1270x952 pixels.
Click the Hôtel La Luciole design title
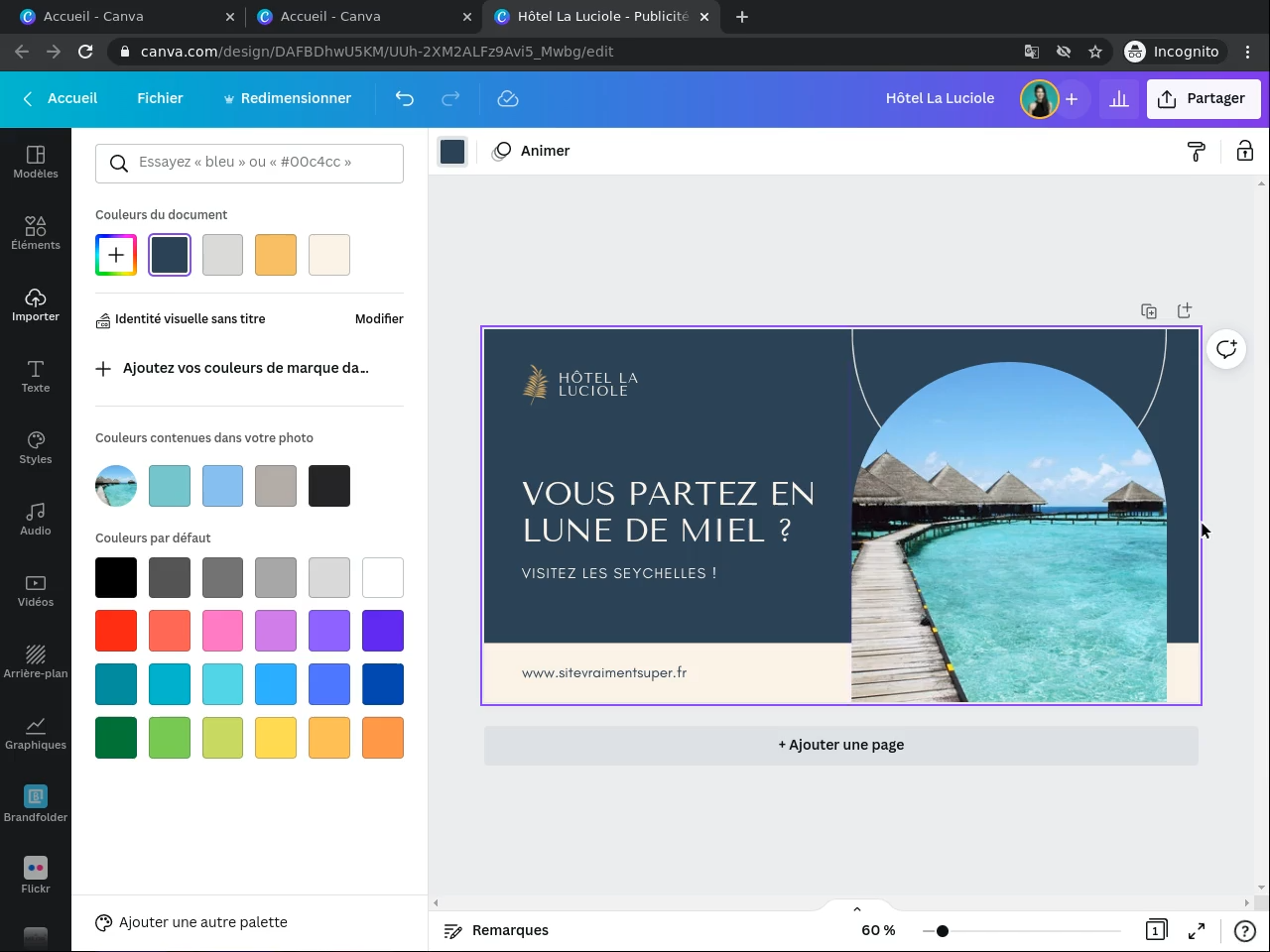click(940, 98)
